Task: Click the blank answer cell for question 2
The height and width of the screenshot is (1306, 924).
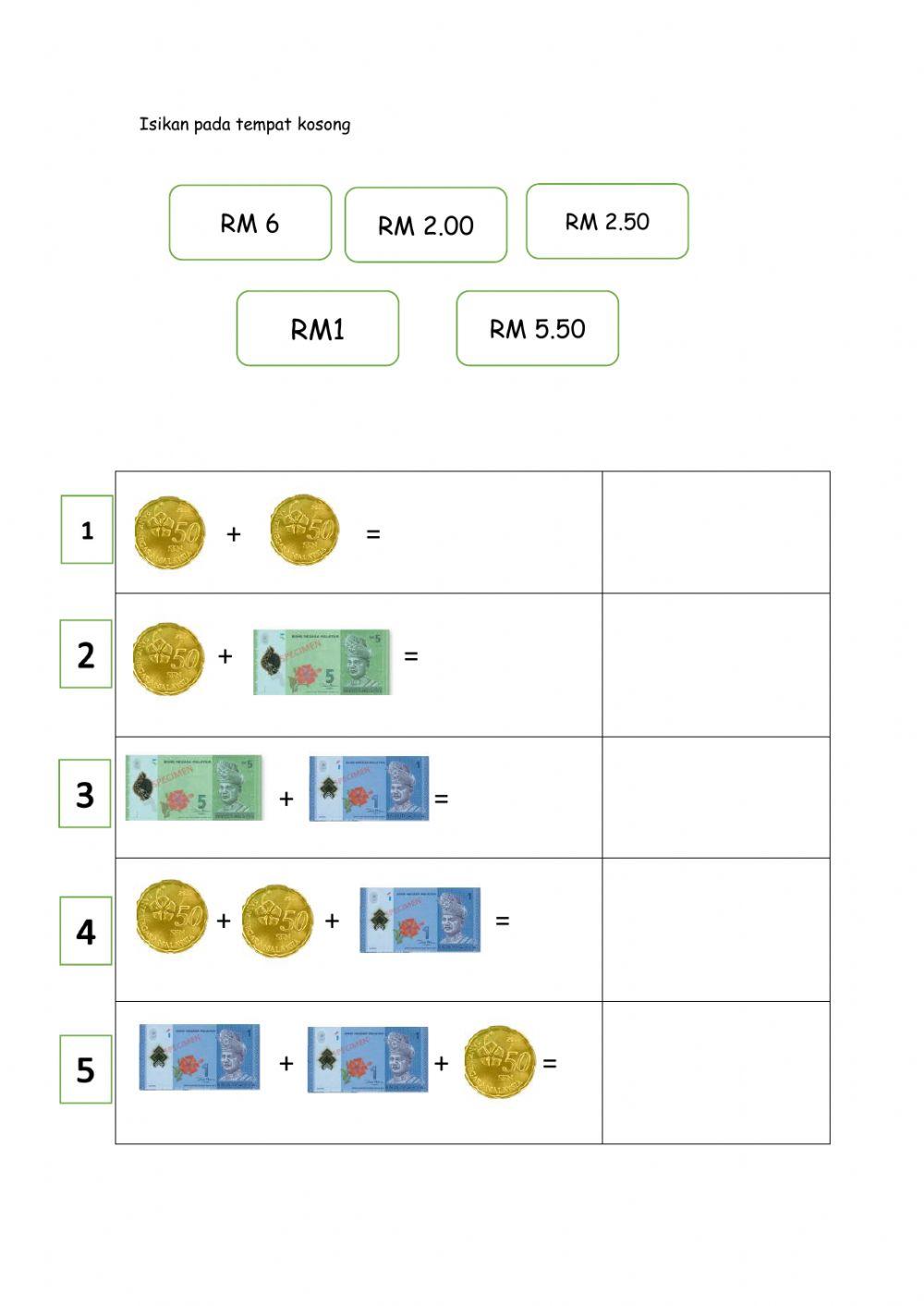Action: (715, 665)
